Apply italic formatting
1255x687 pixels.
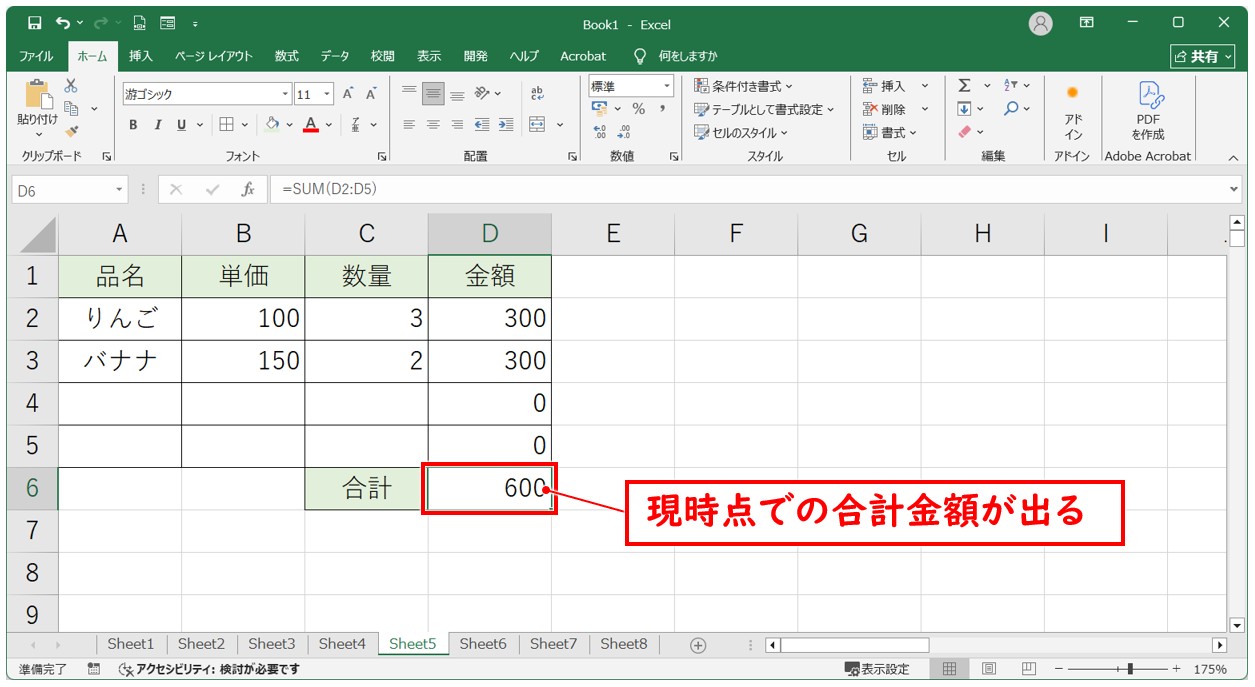157,125
